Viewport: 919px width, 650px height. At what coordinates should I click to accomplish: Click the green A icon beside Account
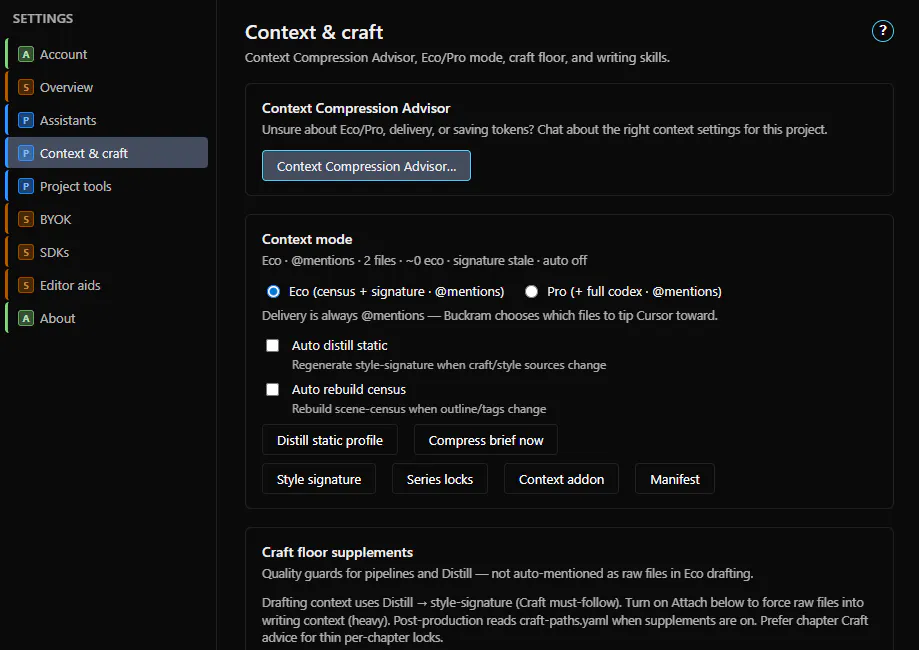[x=25, y=55]
